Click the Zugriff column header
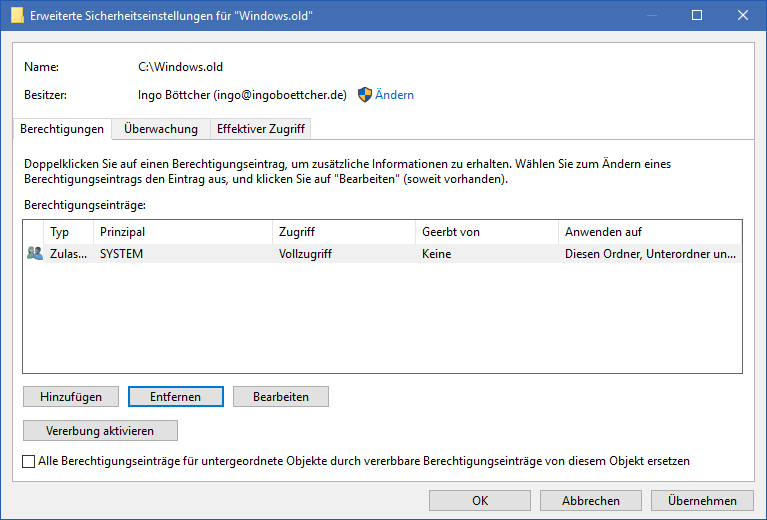 344,232
